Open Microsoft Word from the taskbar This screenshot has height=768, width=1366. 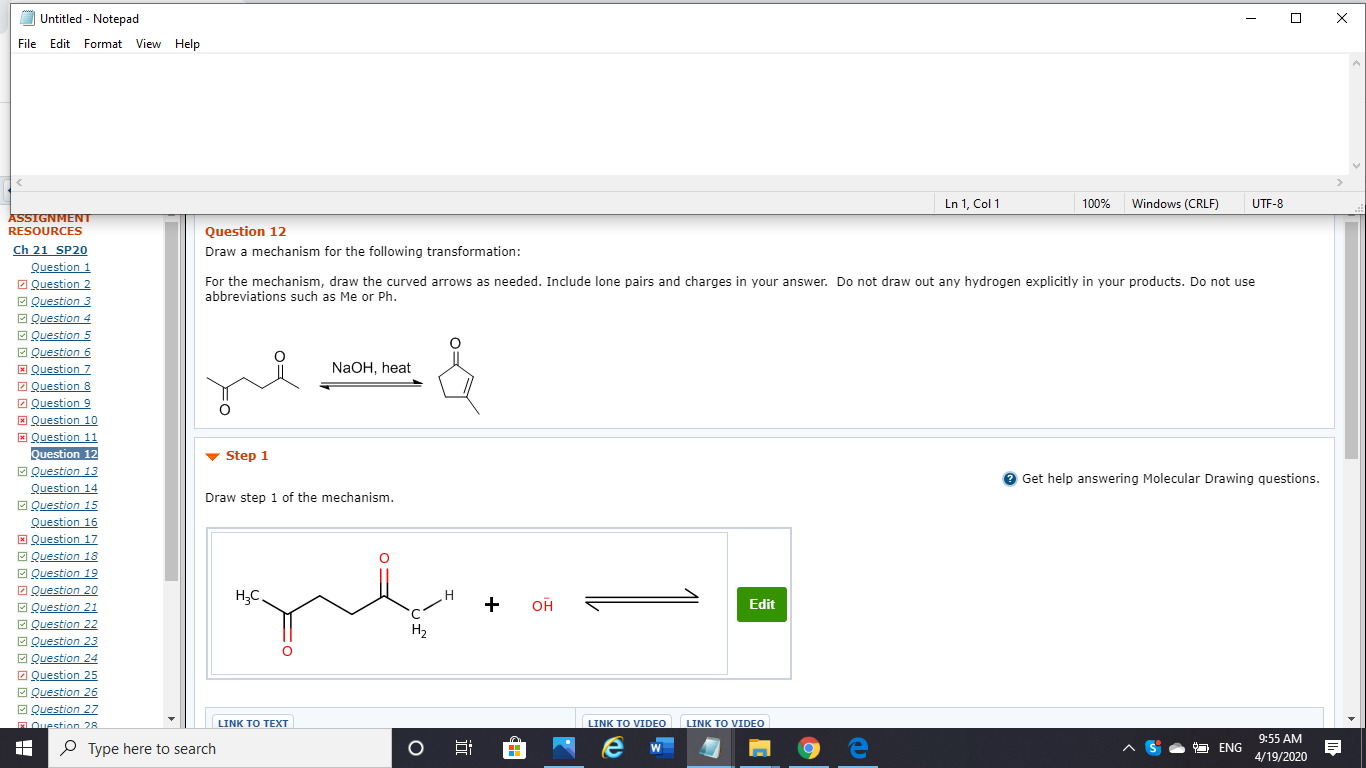point(661,748)
